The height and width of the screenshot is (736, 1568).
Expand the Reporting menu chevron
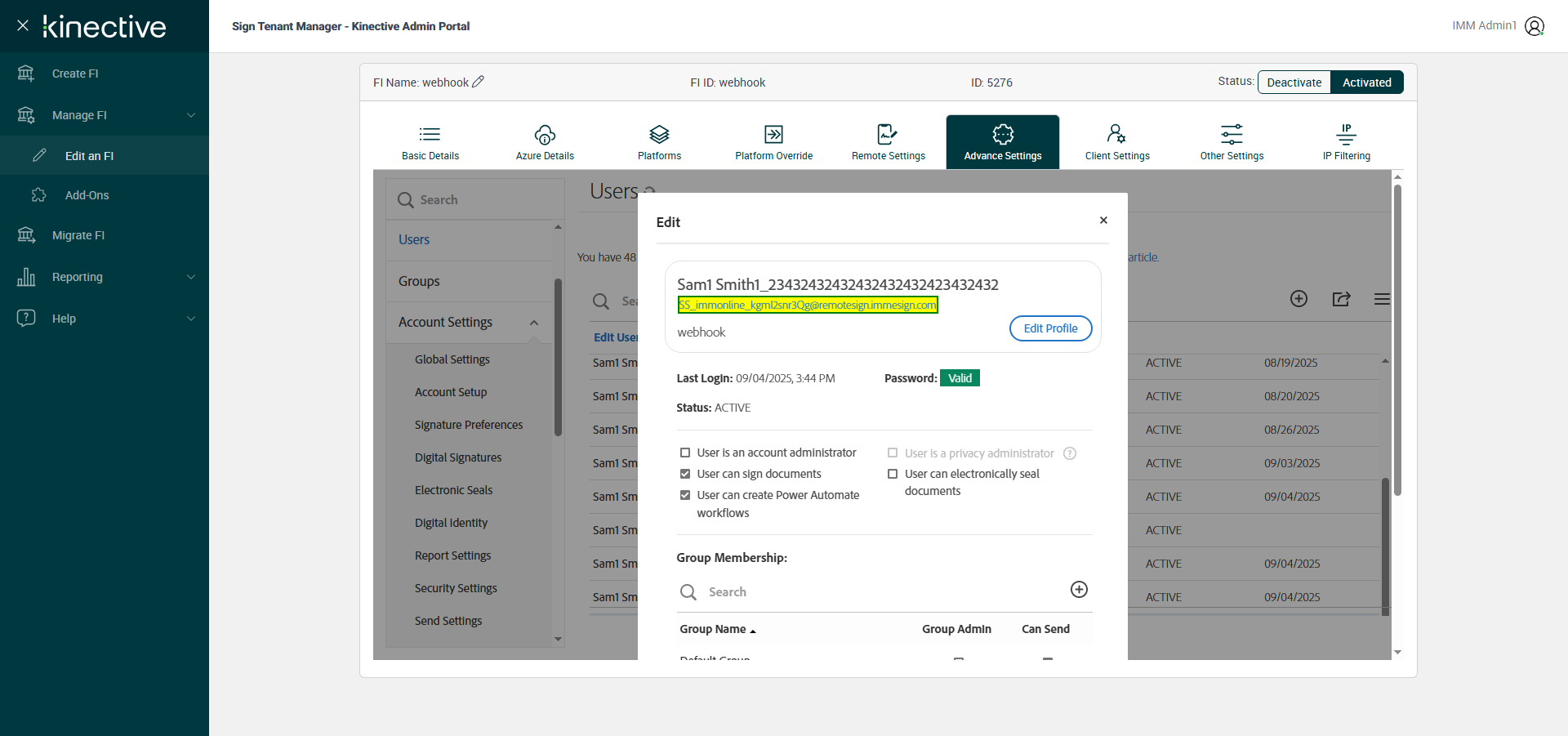[191, 277]
